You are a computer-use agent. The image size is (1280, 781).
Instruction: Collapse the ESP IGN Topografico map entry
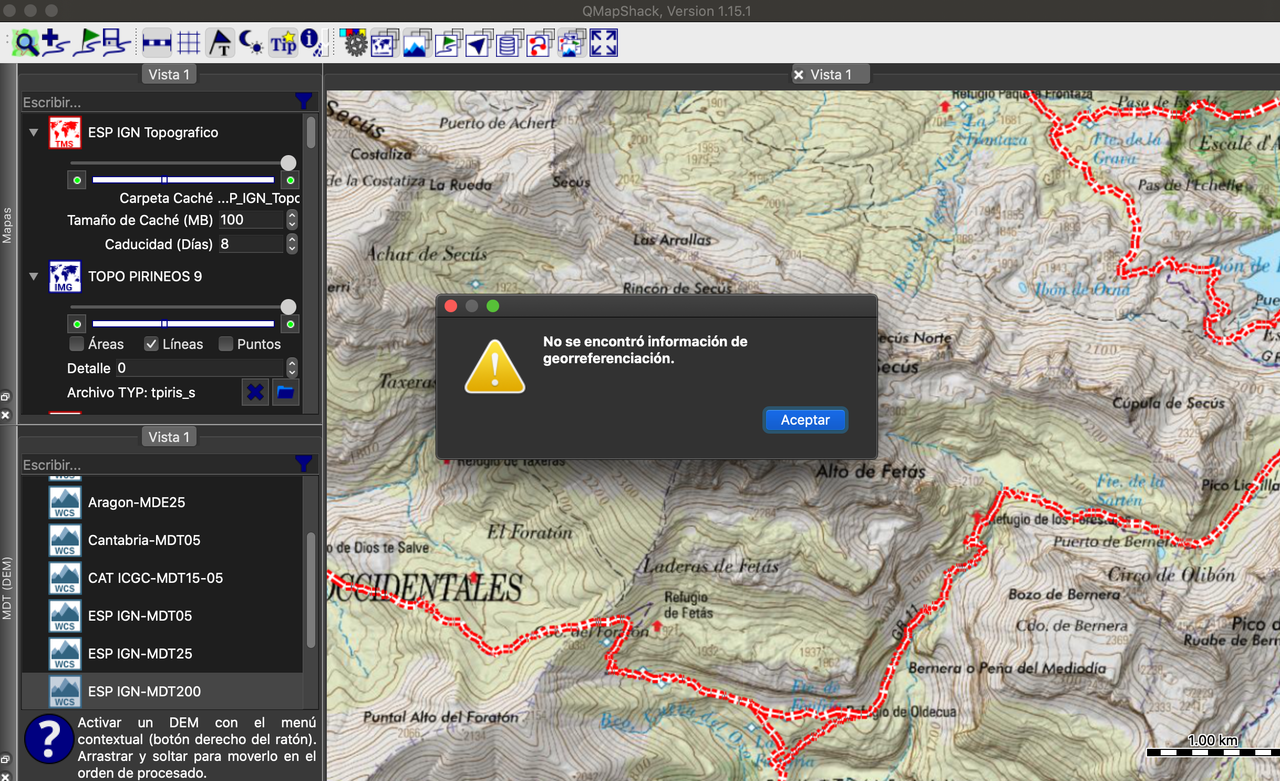coord(33,132)
